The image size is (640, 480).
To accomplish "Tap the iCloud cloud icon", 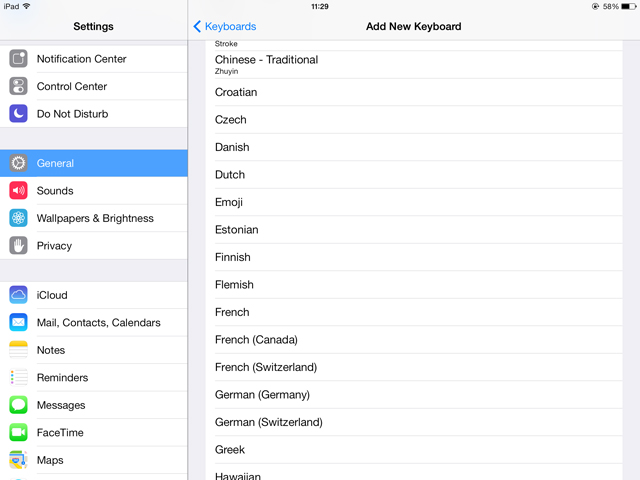I will point(18,295).
